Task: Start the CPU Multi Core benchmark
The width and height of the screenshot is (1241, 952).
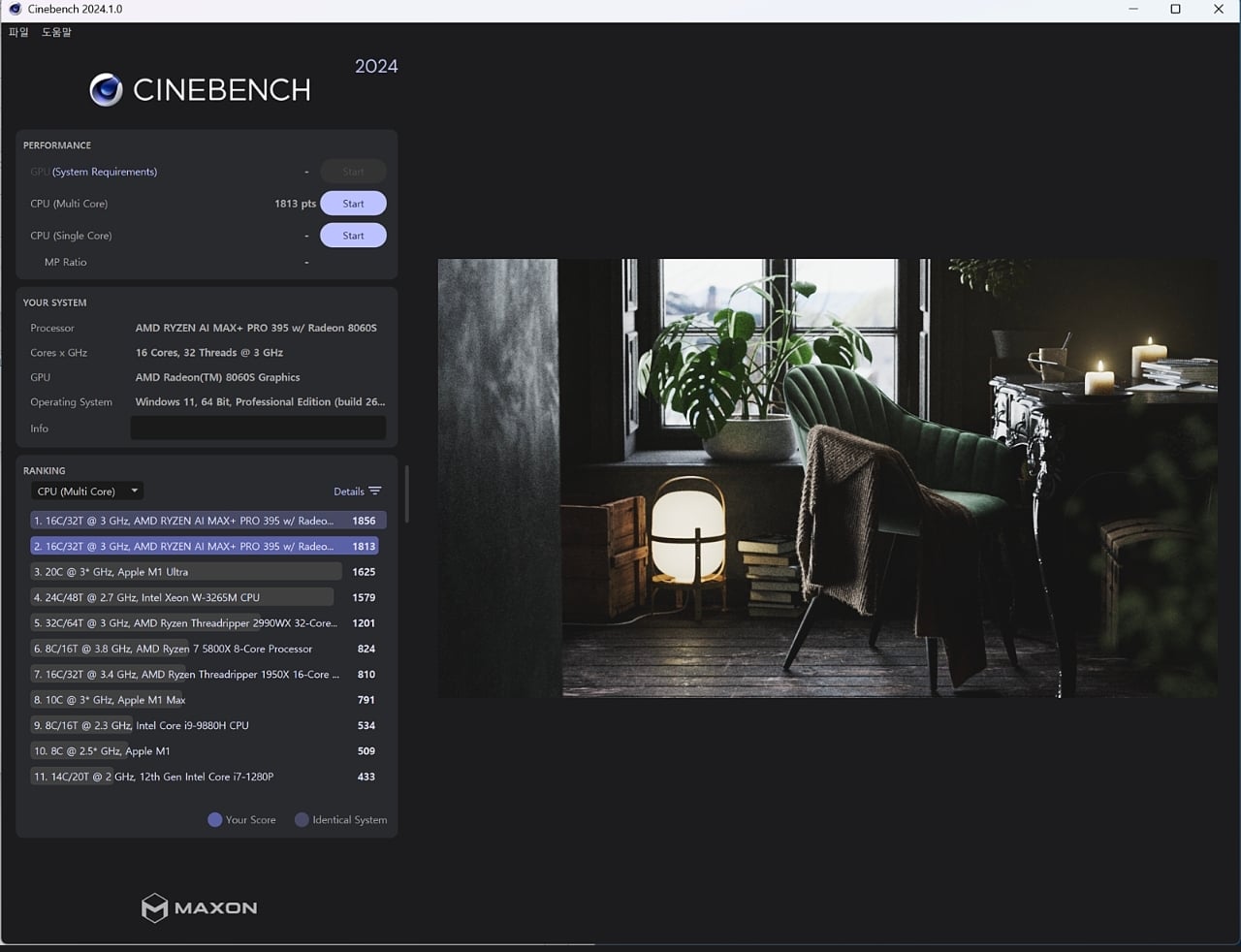Action: coord(353,204)
